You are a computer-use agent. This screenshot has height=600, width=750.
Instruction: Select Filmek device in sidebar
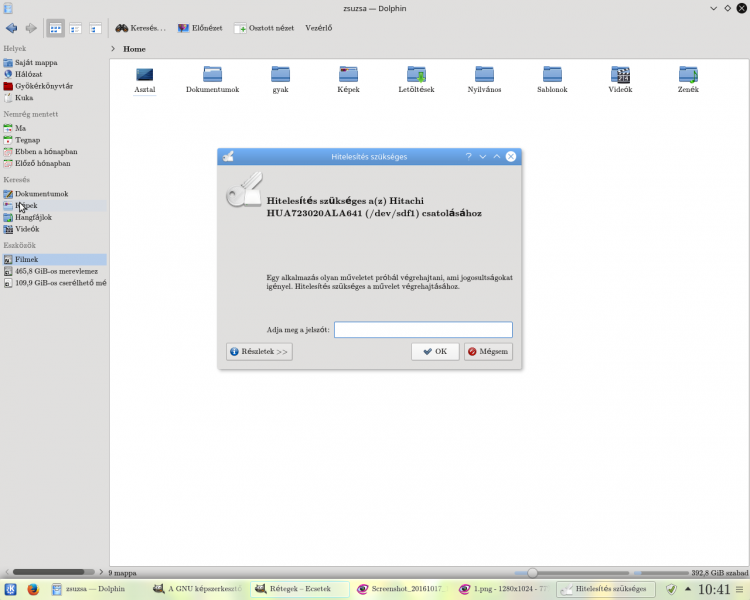pyautogui.click(x=54, y=259)
